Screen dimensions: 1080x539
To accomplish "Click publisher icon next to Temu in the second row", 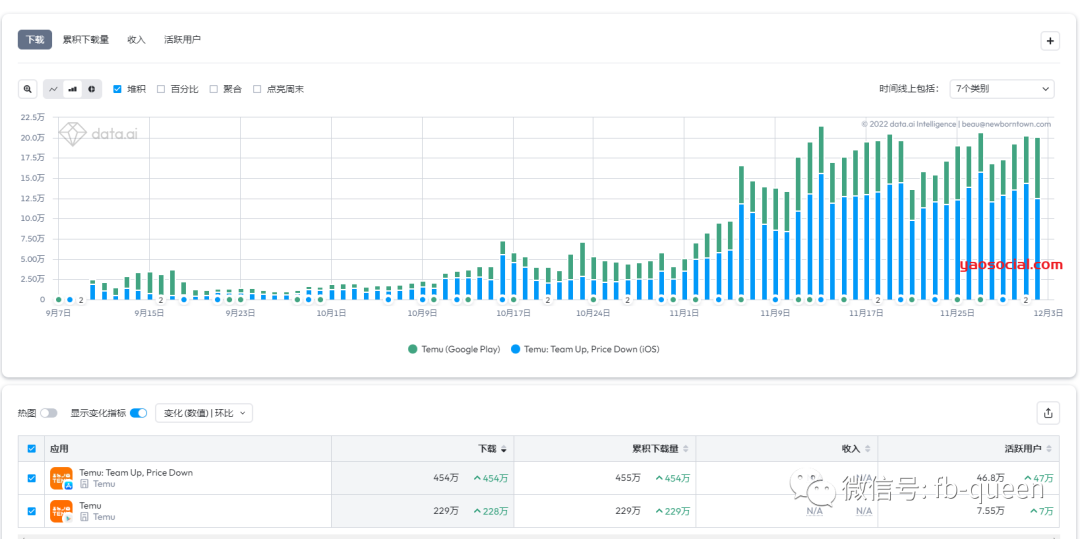I will (84, 517).
